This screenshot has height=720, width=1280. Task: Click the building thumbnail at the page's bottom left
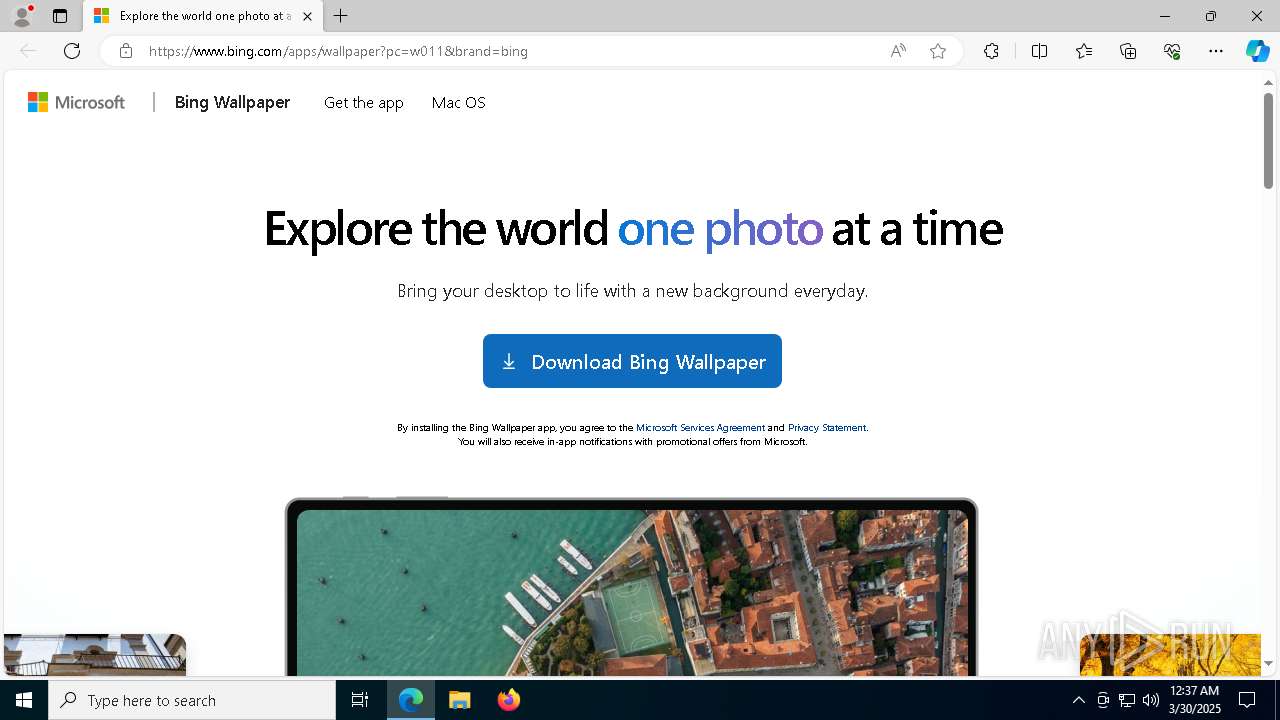(x=95, y=654)
